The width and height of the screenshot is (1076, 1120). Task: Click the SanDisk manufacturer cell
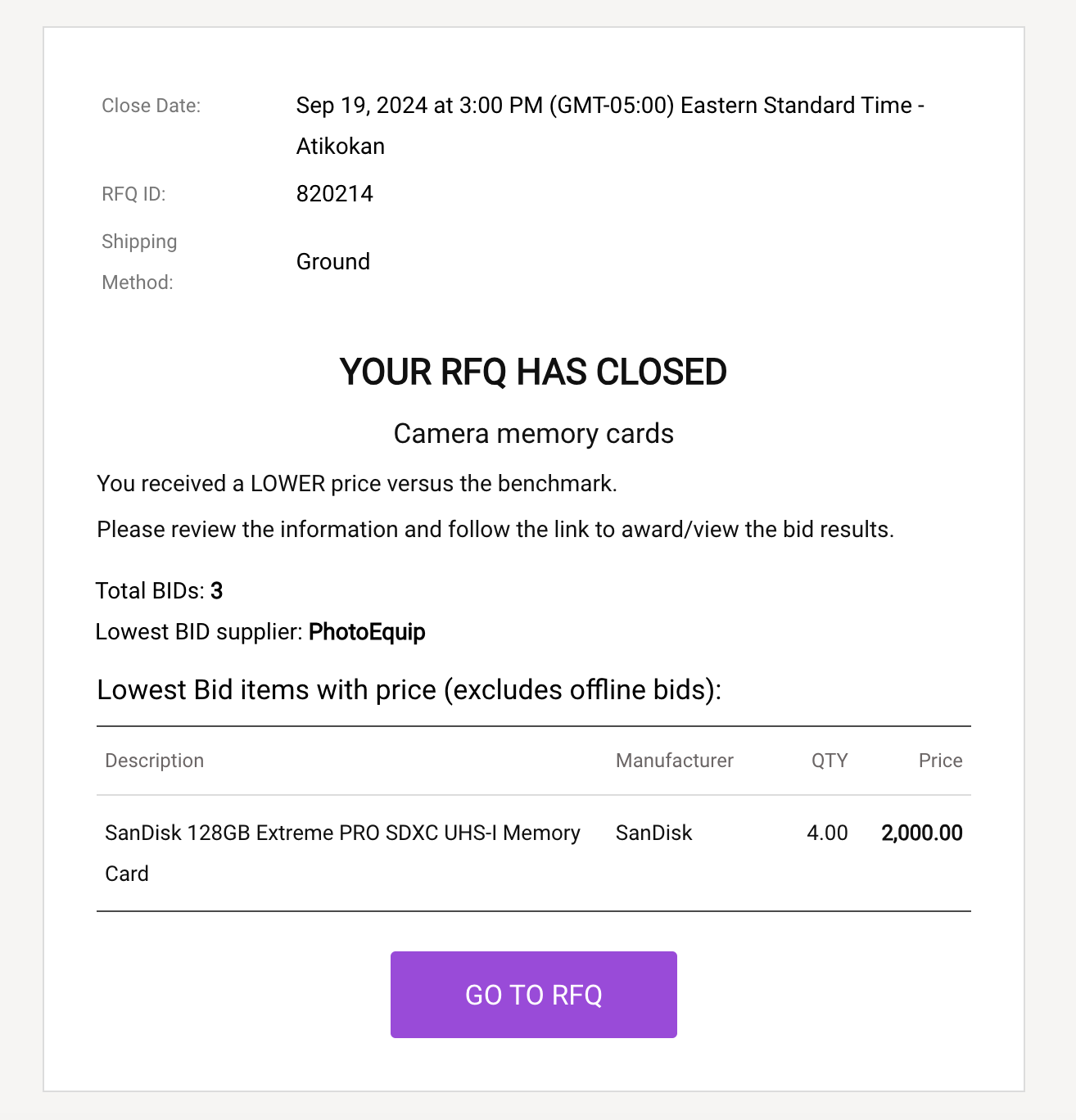[653, 833]
